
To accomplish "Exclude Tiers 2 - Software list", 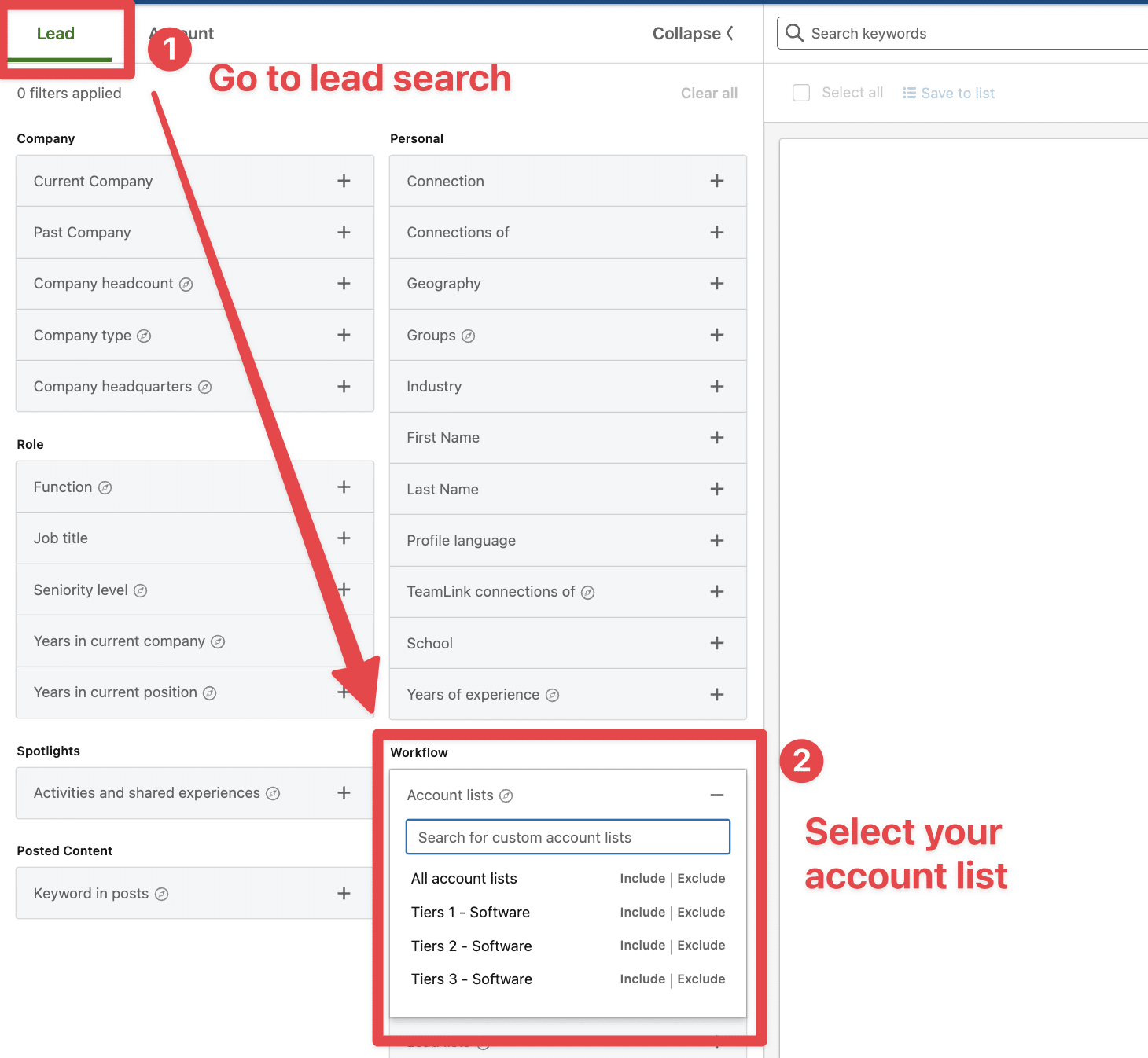I will point(701,945).
